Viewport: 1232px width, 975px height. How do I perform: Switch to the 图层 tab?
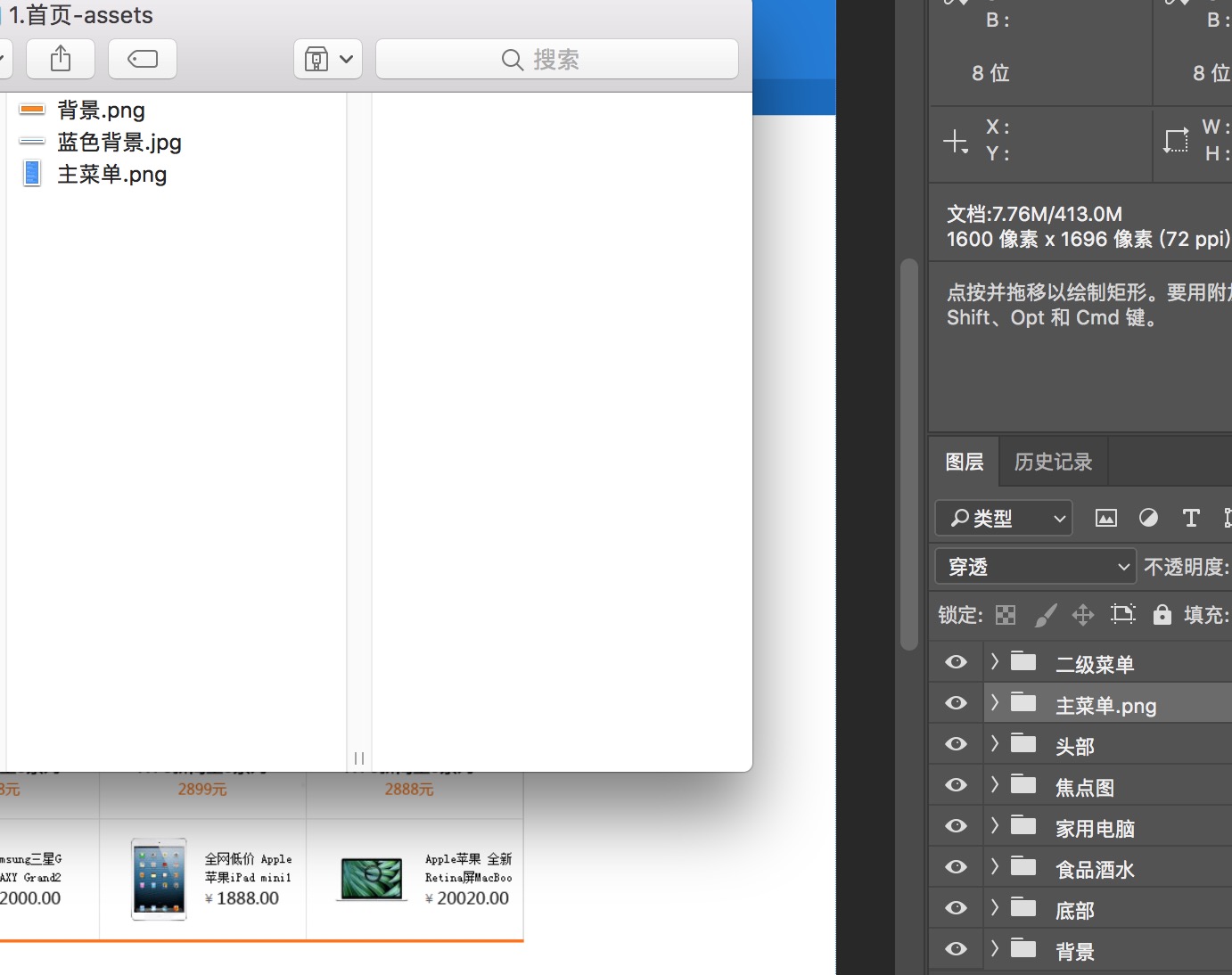click(964, 461)
